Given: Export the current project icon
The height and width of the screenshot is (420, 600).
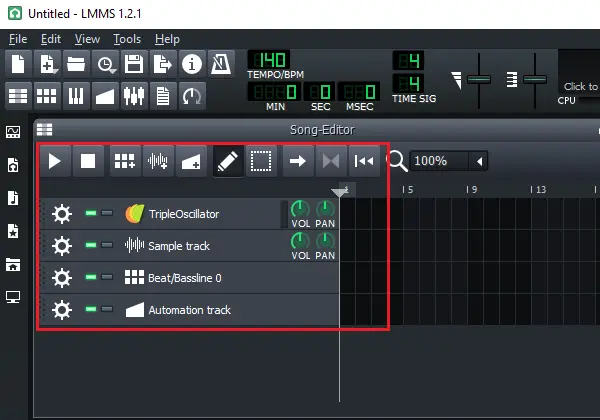Looking at the screenshot, I should point(163,64).
